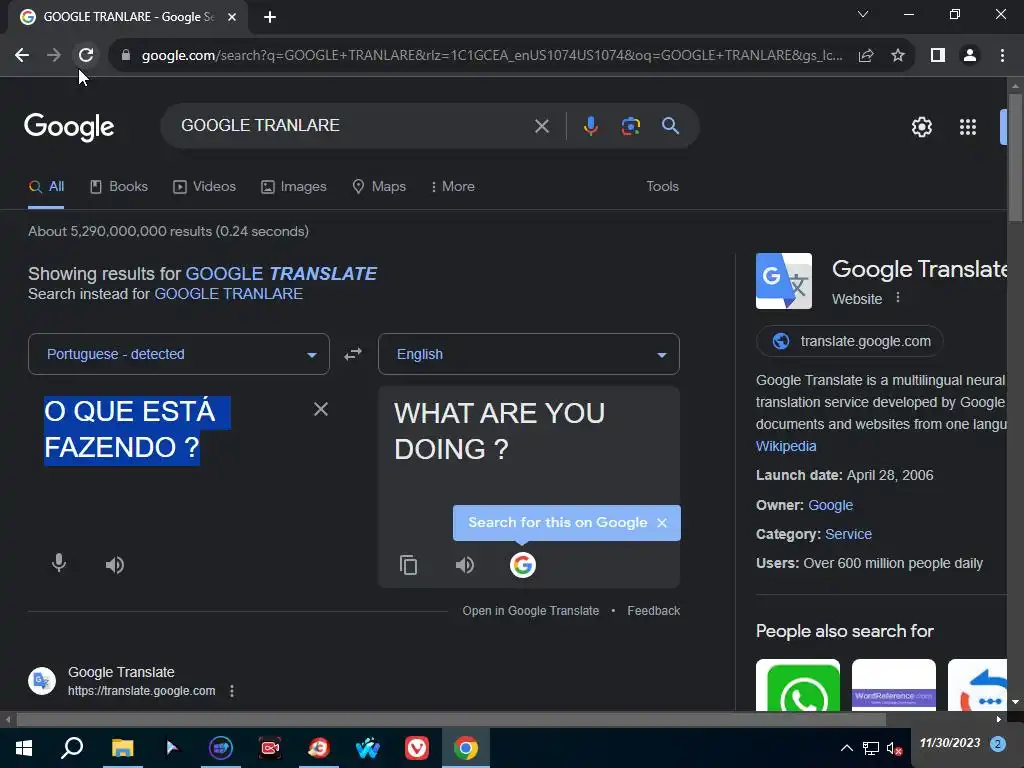
Task: Click the browser forward arrow
Action: [54, 56]
